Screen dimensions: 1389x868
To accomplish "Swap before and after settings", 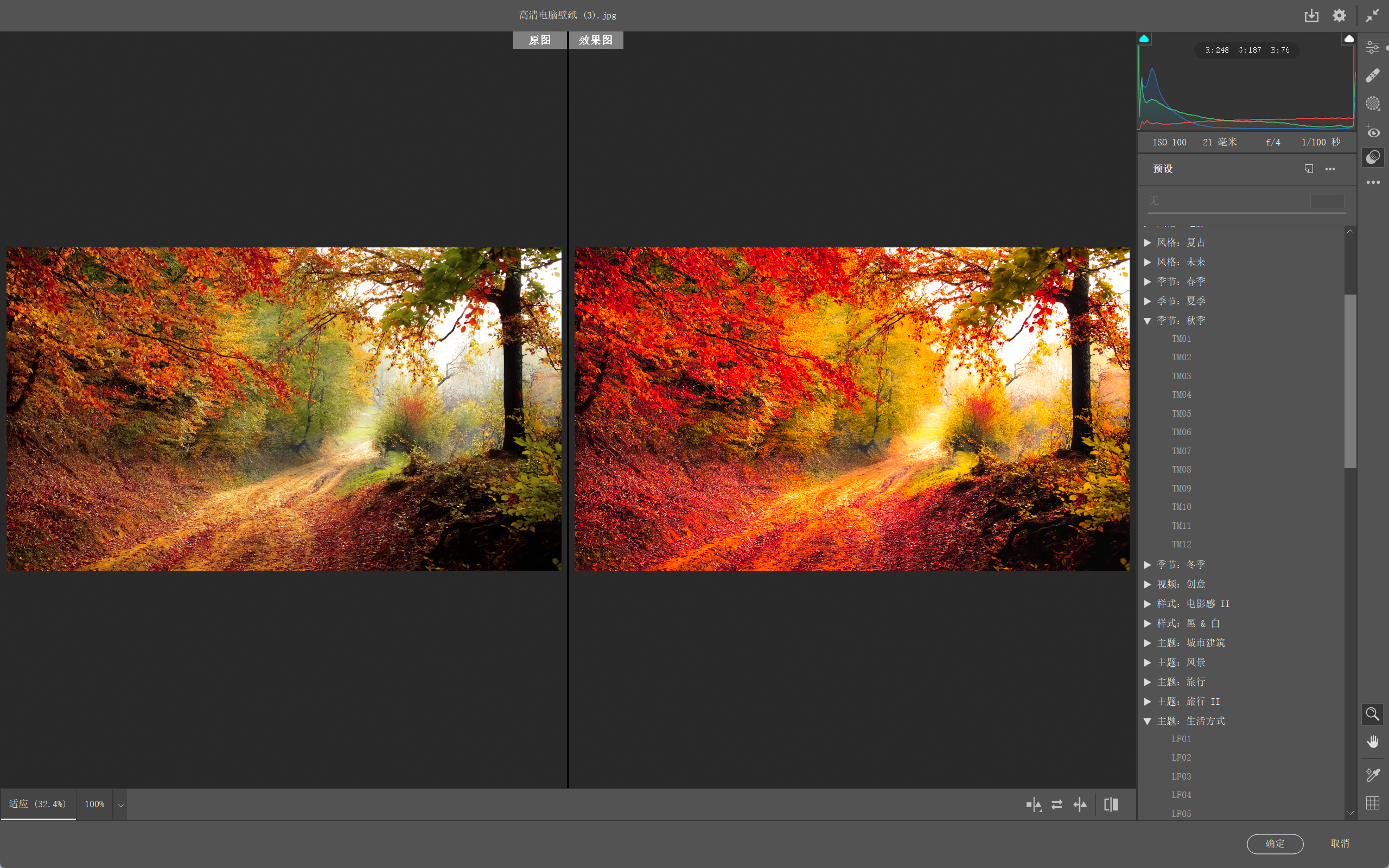I will [x=1057, y=805].
